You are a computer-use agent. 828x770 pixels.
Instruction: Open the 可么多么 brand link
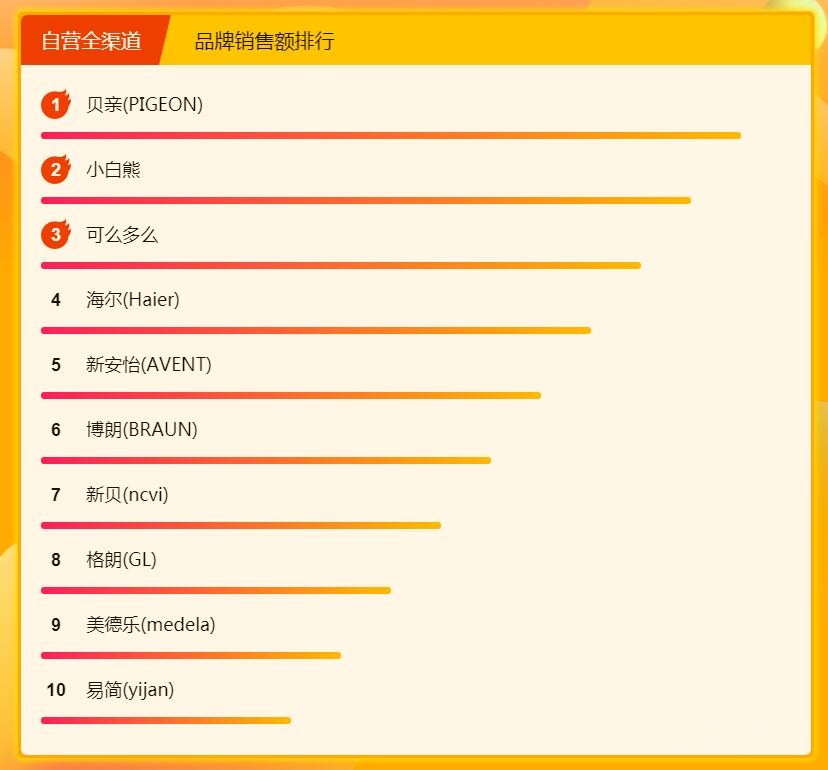[122, 235]
